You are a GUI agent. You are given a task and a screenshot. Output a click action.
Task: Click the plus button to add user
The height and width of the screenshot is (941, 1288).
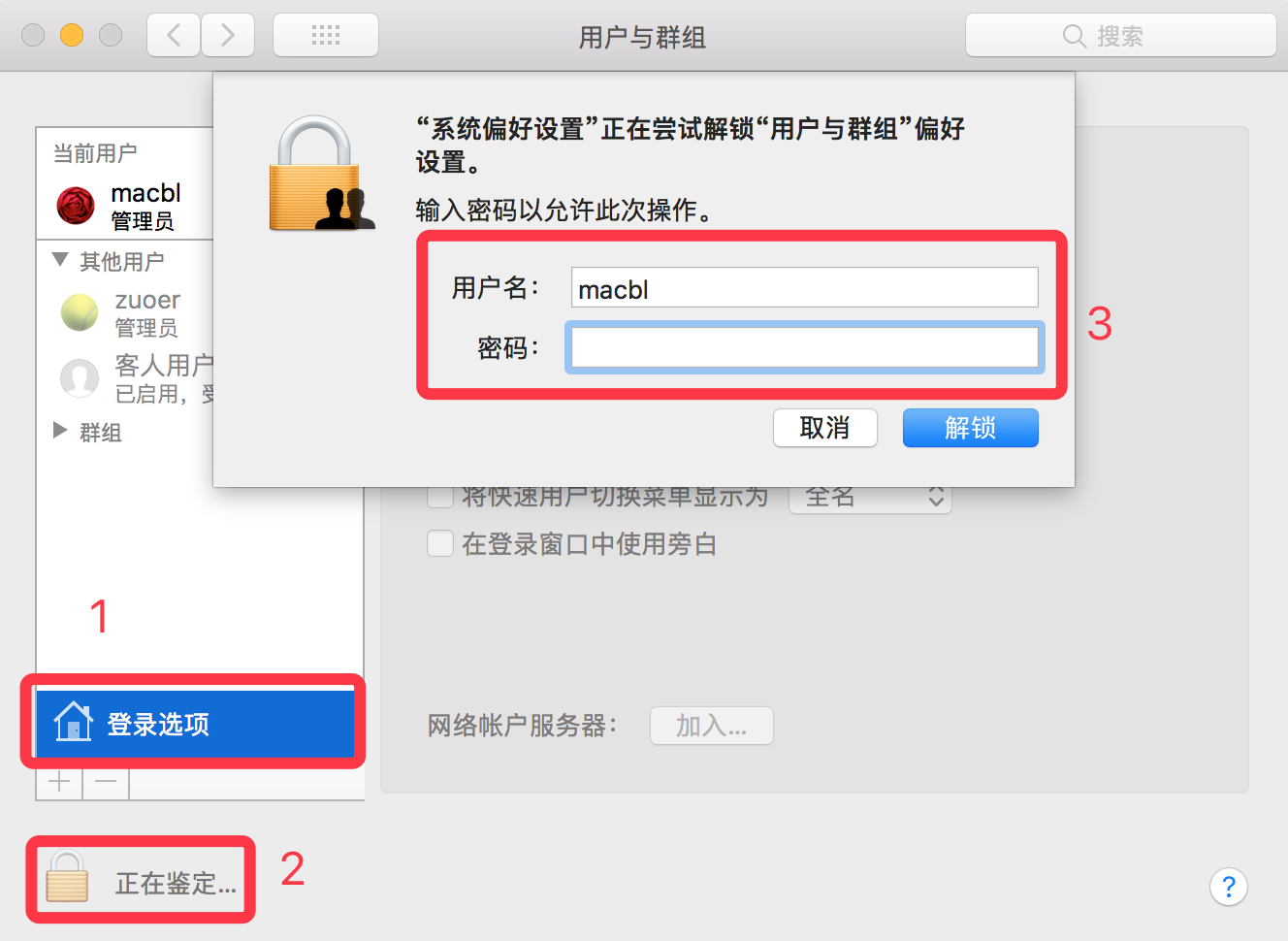click(59, 782)
